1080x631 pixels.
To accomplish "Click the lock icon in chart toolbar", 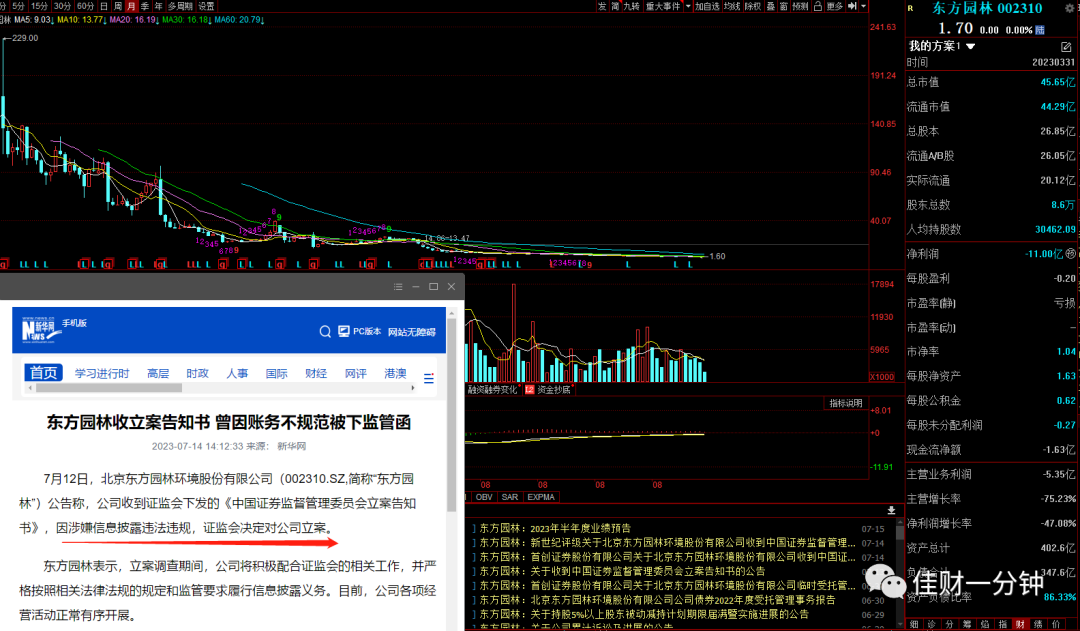I will (818, 6).
